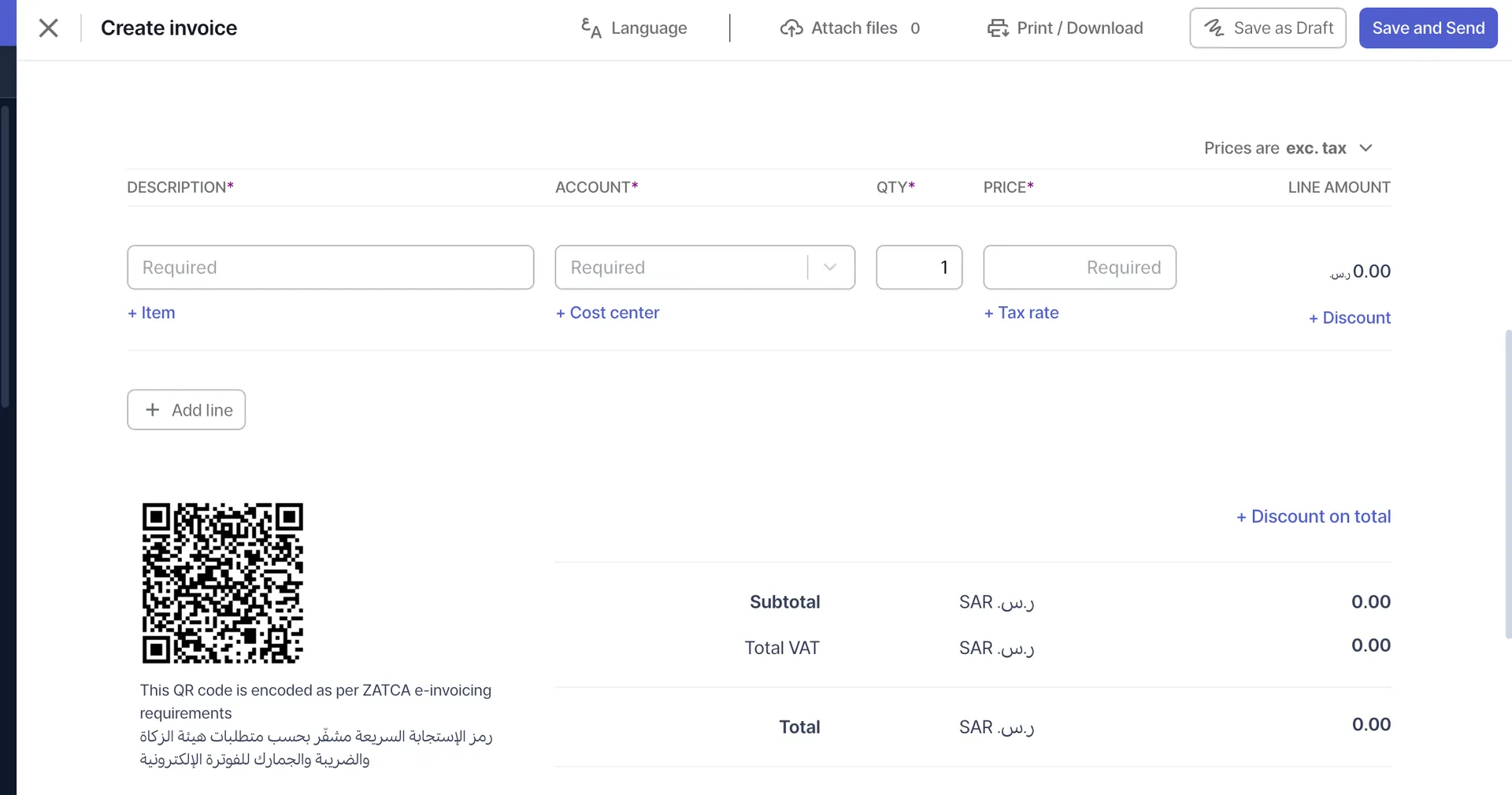The height and width of the screenshot is (795, 1512).
Task: Open the Language selector
Action: 633,28
